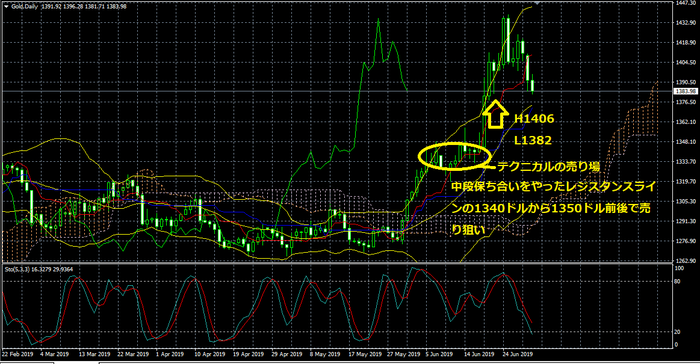Click the stochastic scale value 100
700x364 pixels.
click(679, 268)
